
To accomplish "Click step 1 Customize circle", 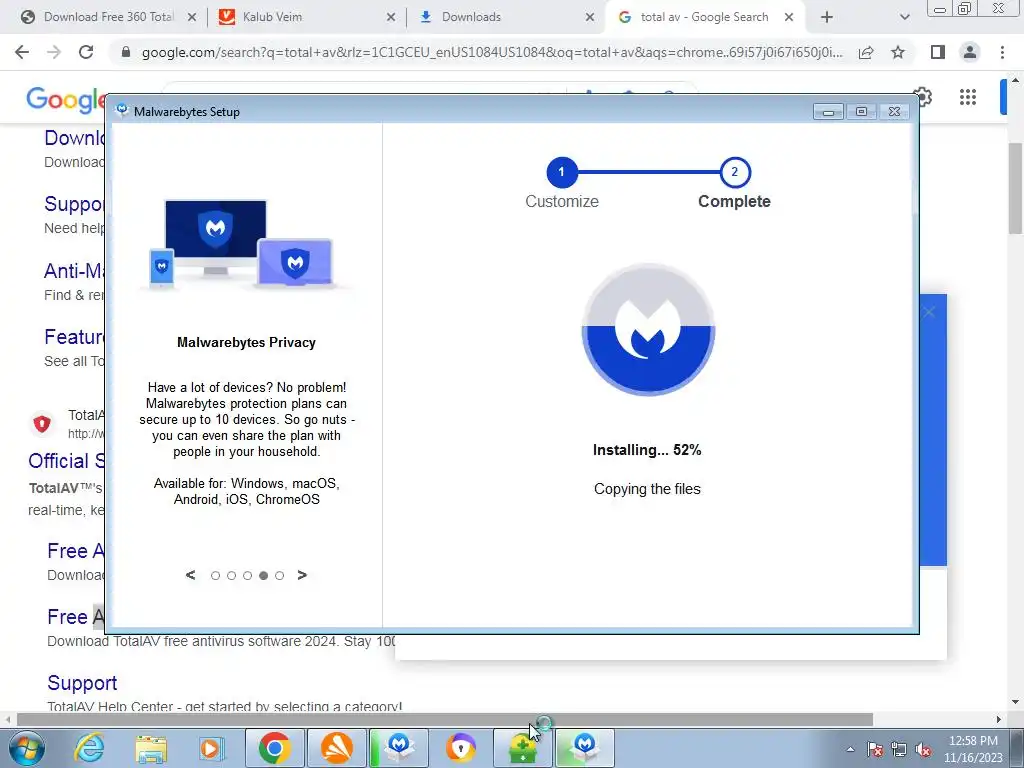I will (562, 172).
